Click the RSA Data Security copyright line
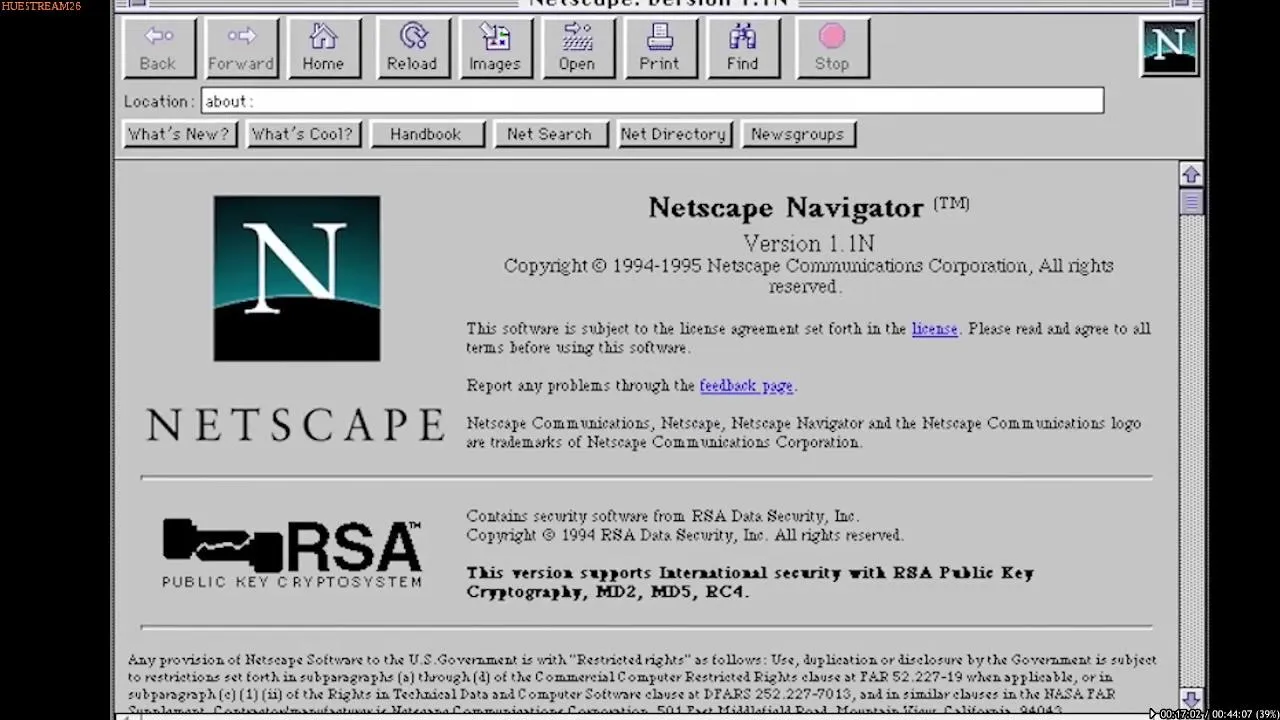1280x720 pixels. point(684,535)
